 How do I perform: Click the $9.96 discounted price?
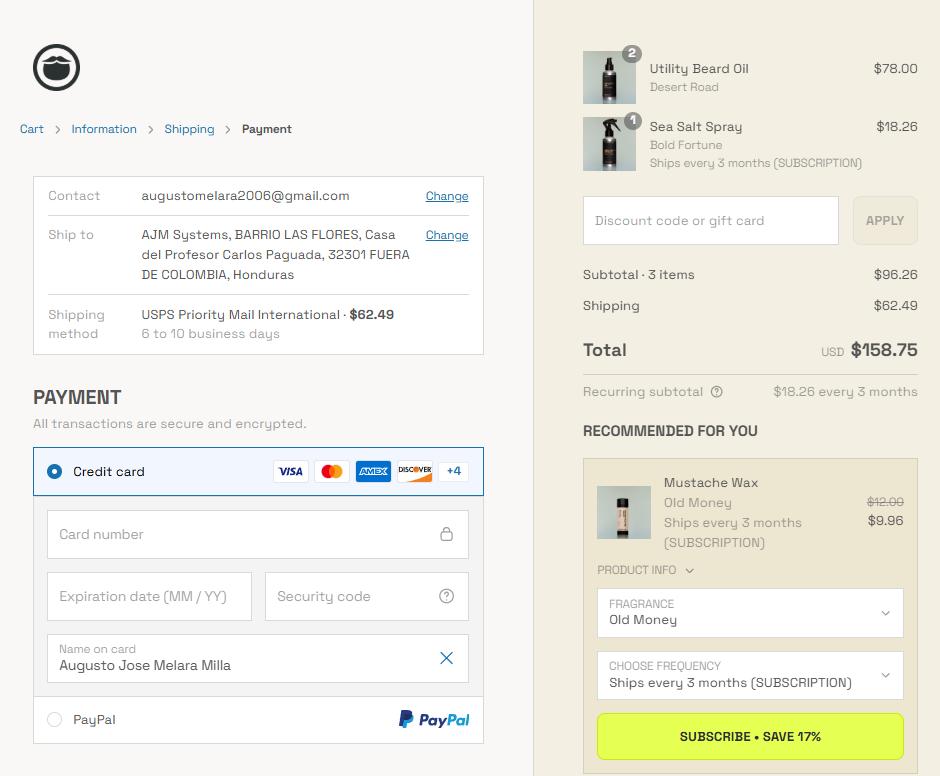885,521
